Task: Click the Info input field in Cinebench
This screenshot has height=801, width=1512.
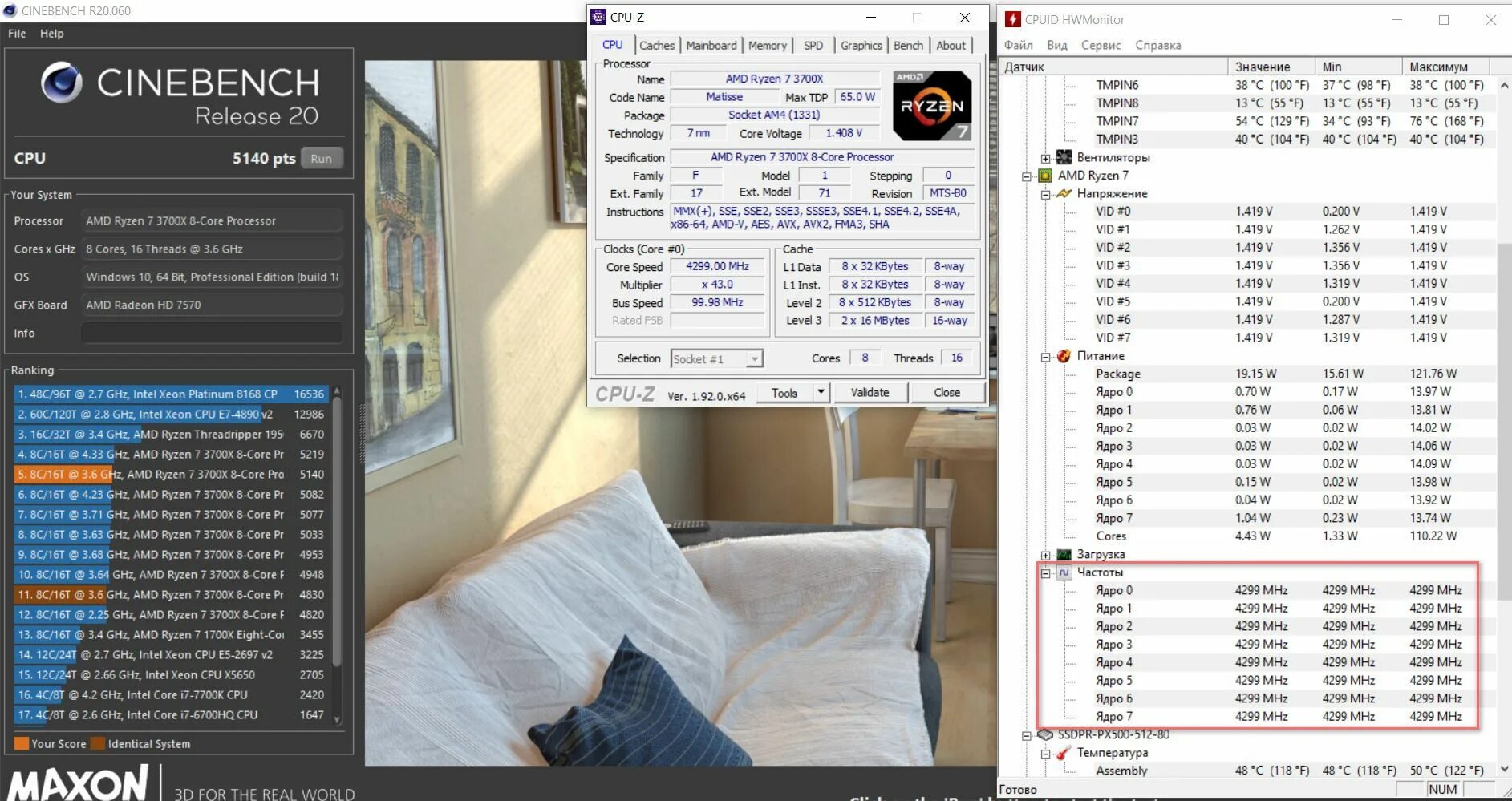Action: pos(212,334)
